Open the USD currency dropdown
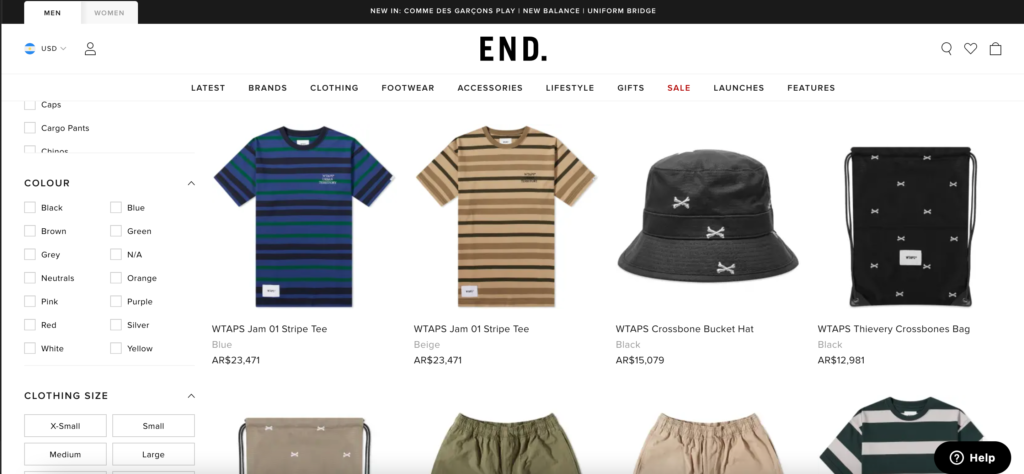 click(x=54, y=48)
